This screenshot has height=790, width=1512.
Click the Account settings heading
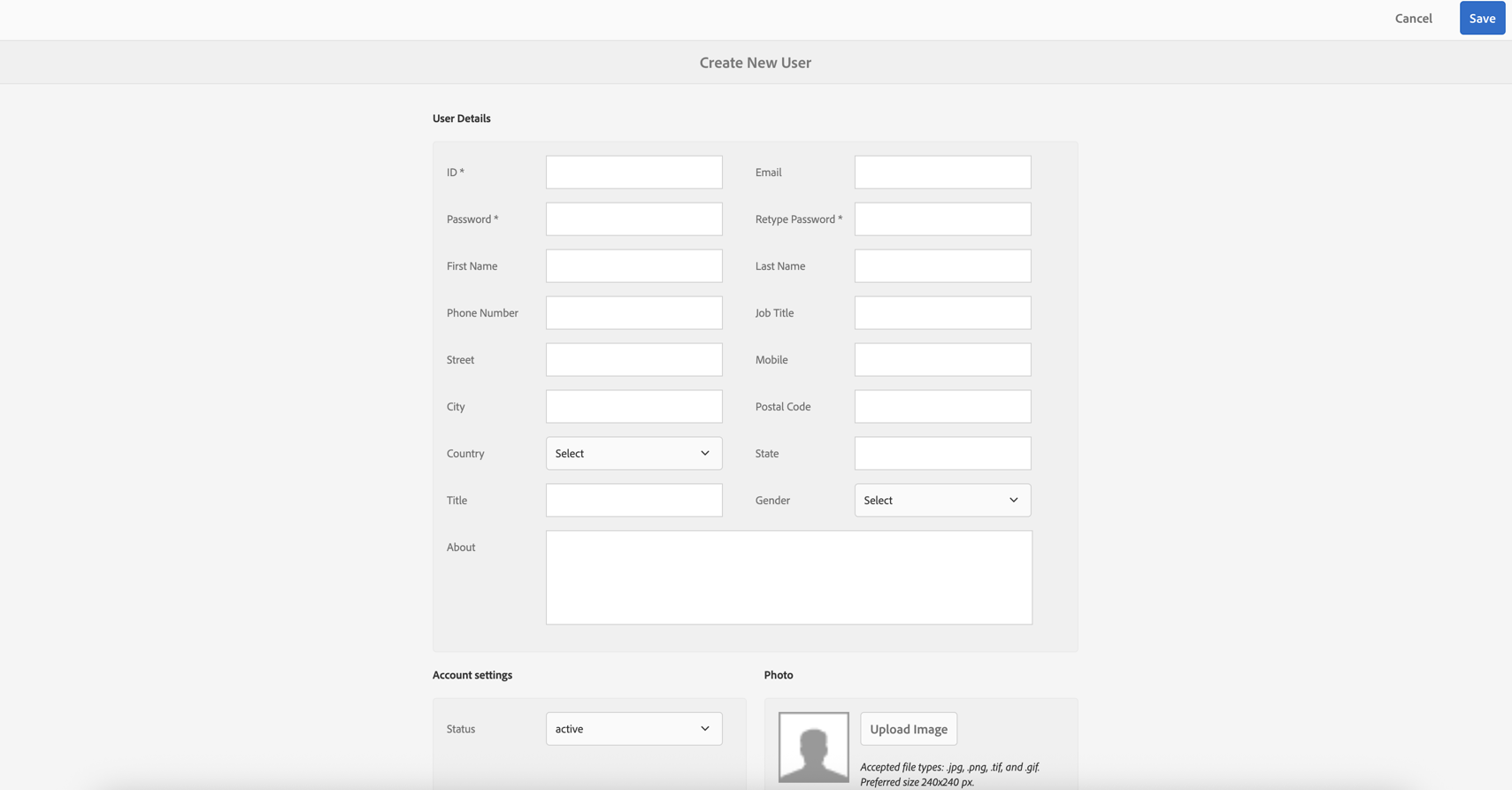click(x=472, y=675)
